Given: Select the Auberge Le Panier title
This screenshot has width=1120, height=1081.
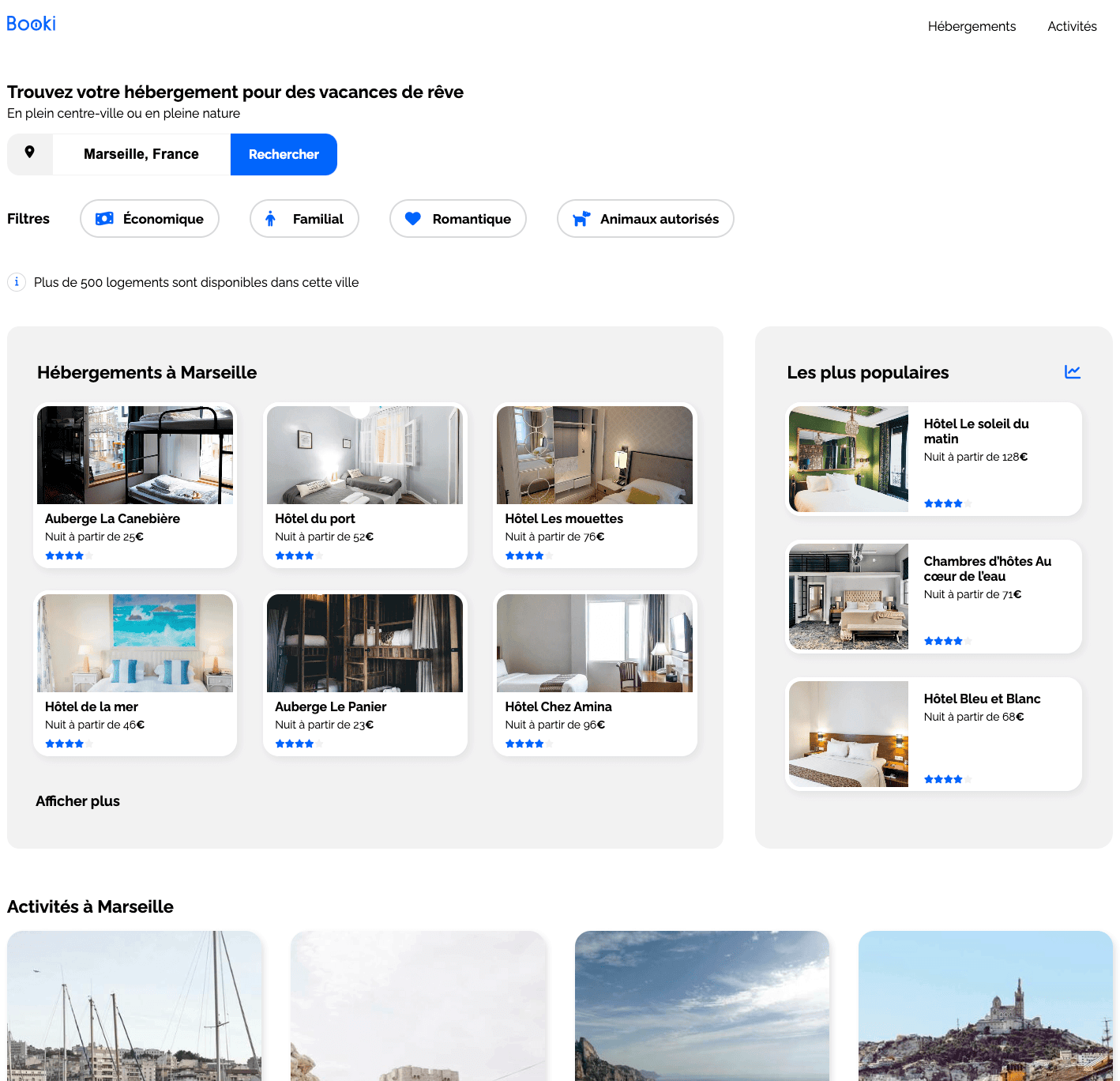Looking at the screenshot, I should tap(331, 706).
